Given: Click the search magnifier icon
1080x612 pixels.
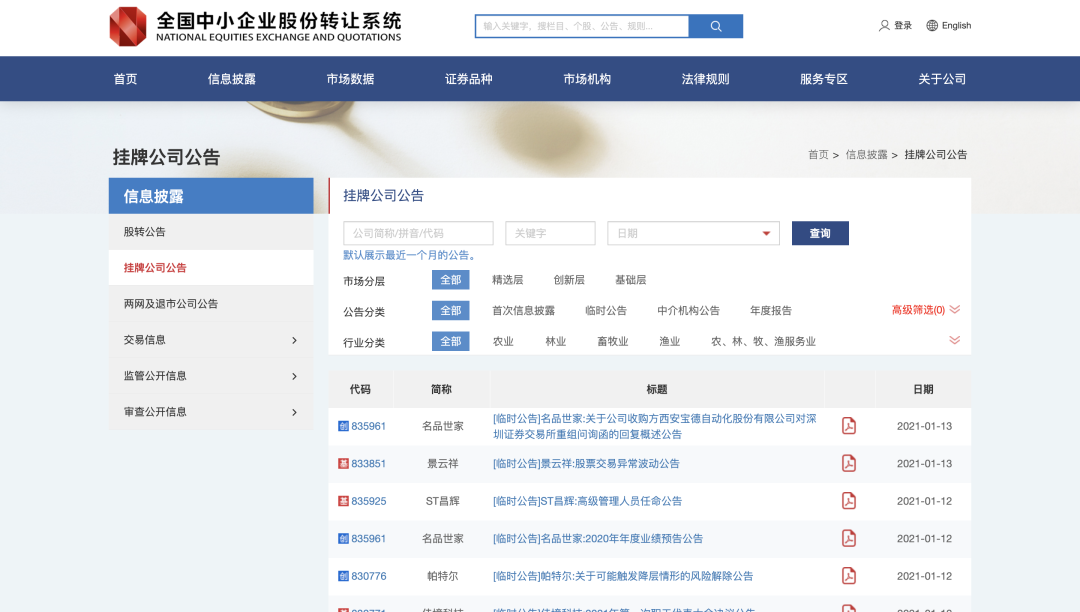Looking at the screenshot, I should click(715, 25).
